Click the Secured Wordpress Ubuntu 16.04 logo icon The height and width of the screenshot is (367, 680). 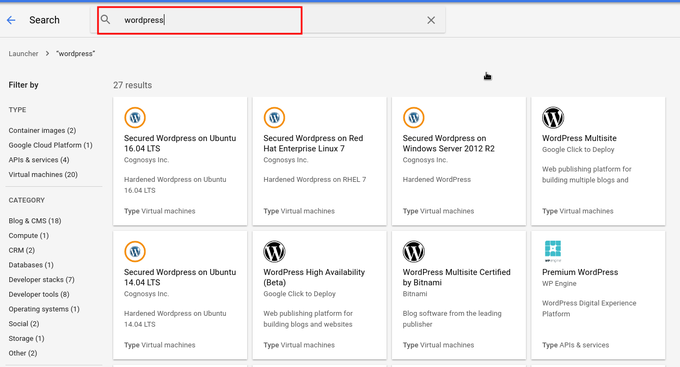(135, 118)
